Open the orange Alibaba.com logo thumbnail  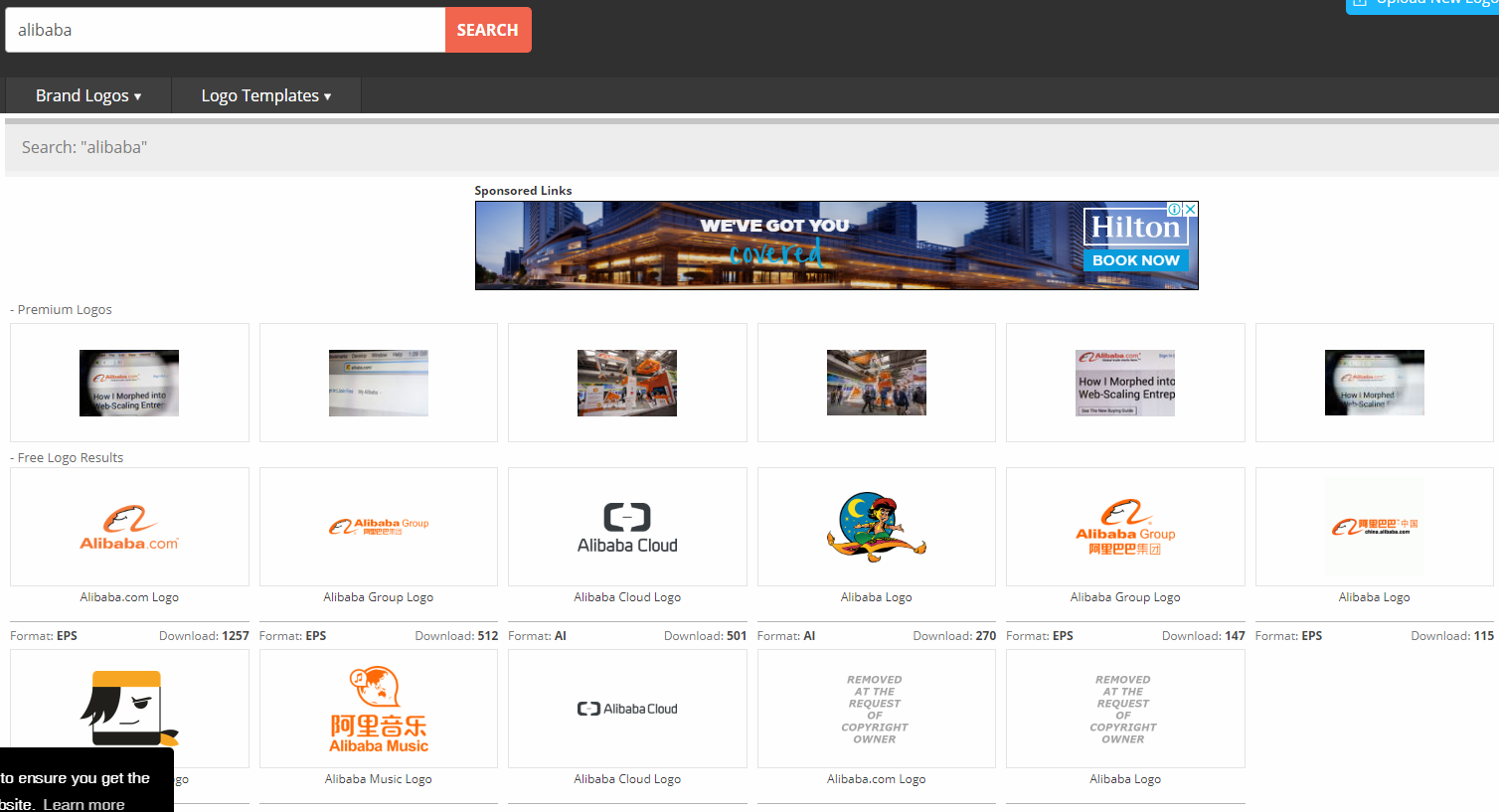pos(129,527)
